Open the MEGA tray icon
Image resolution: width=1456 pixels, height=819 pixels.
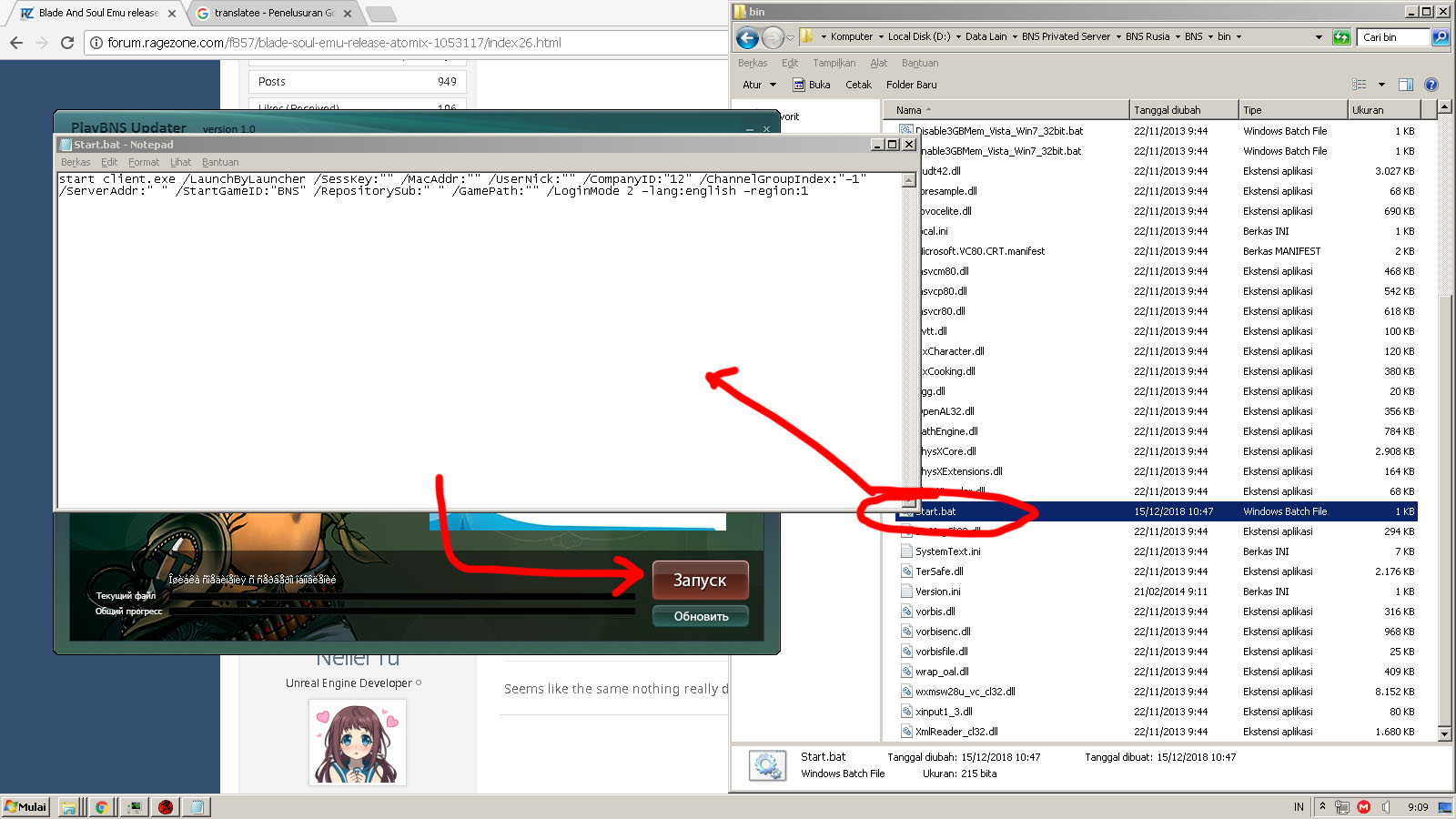point(1363,807)
